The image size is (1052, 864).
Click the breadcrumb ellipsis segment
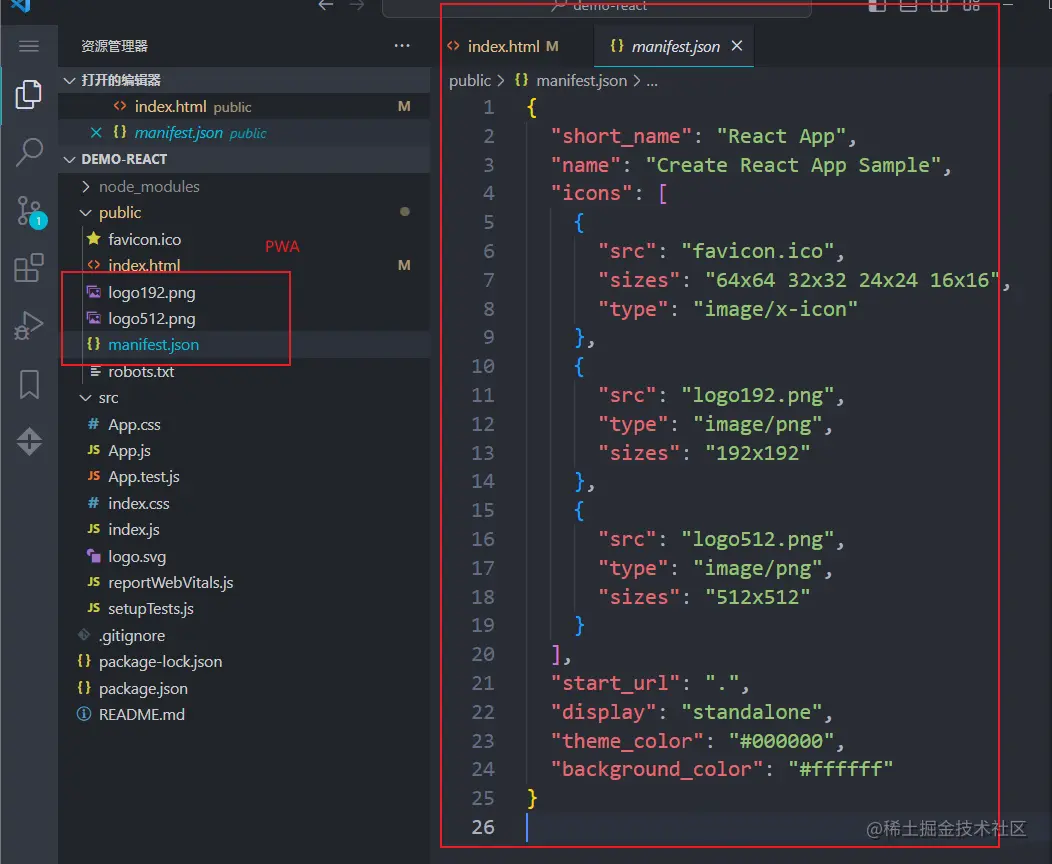[x=651, y=81]
